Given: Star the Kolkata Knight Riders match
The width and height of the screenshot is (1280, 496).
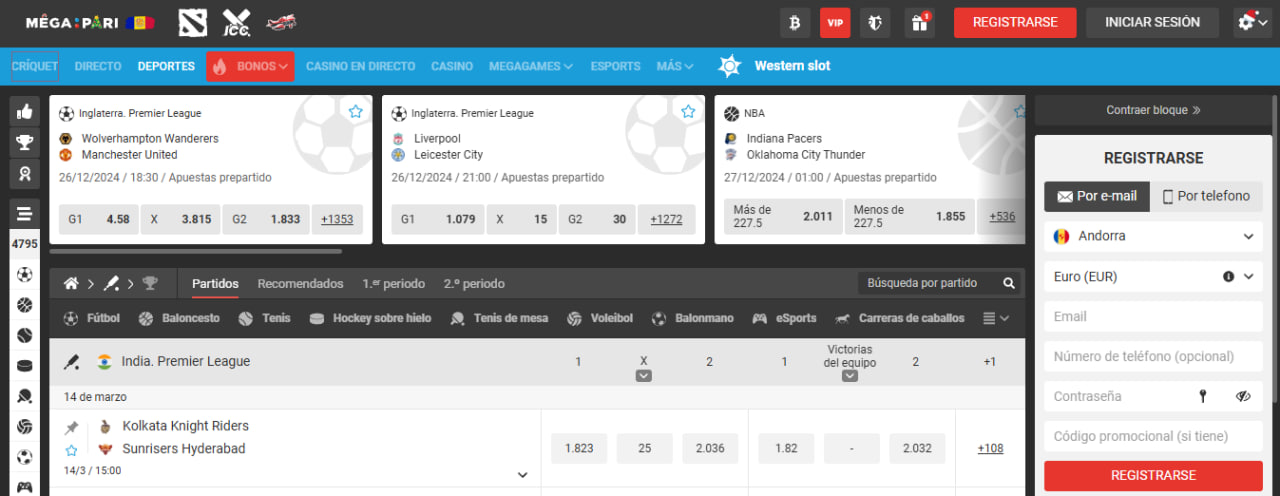Looking at the screenshot, I should [x=71, y=451].
